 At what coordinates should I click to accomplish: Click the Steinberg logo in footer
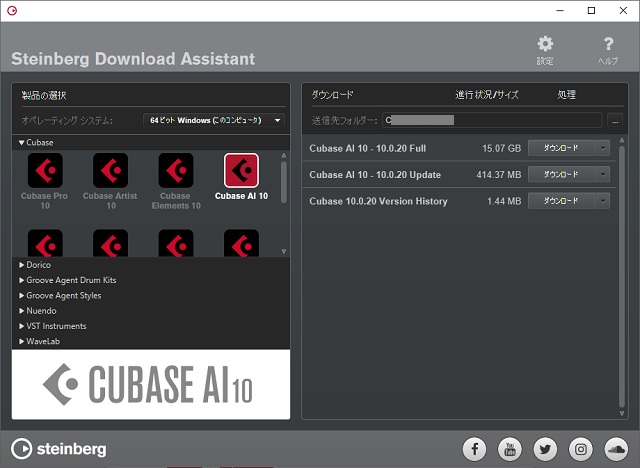59,449
